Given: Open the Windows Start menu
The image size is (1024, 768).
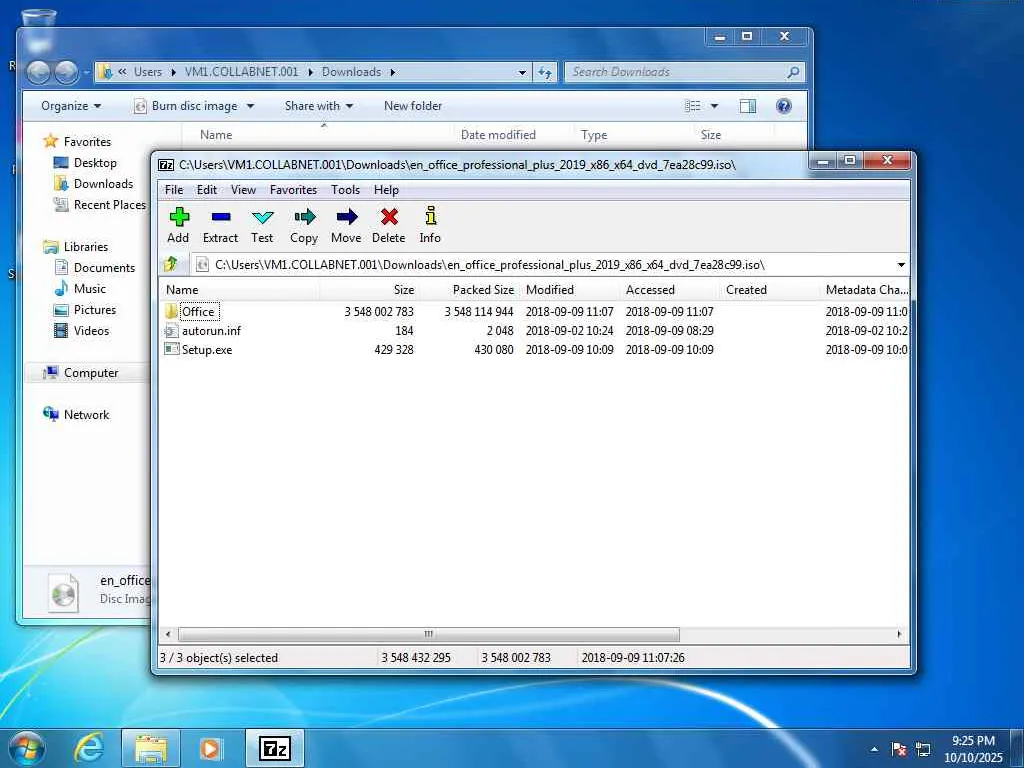Looking at the screenshot, I should (x=27, y=748).
